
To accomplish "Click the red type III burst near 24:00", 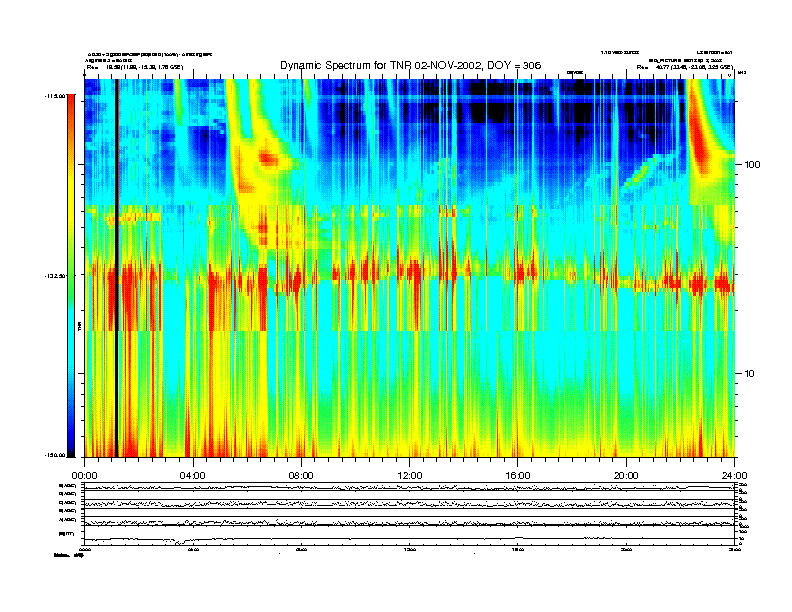I will [x=700, y=134].
